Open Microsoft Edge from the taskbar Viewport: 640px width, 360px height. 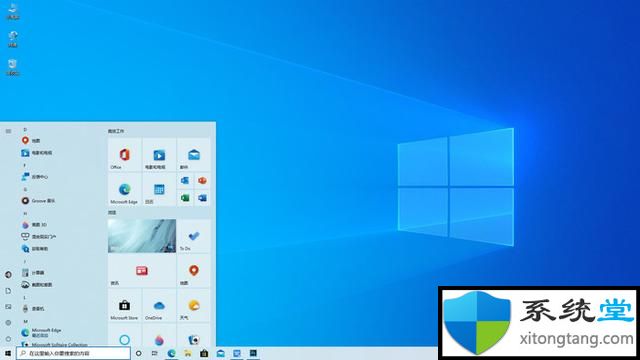point(171,353)
